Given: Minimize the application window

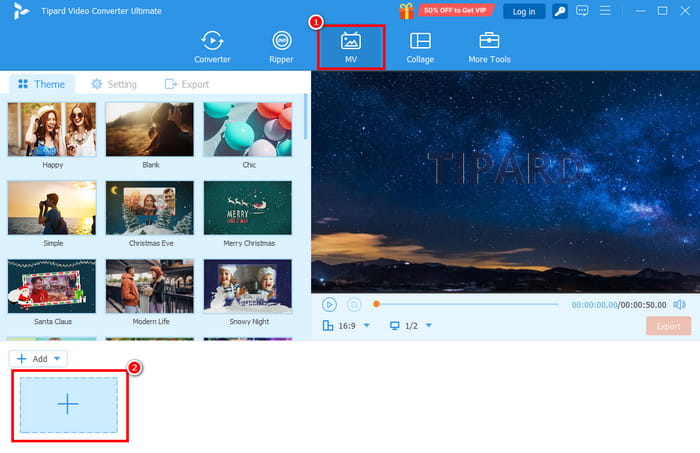Looking at the screenshot, I should pyautogui.click(x=641, y=11).
